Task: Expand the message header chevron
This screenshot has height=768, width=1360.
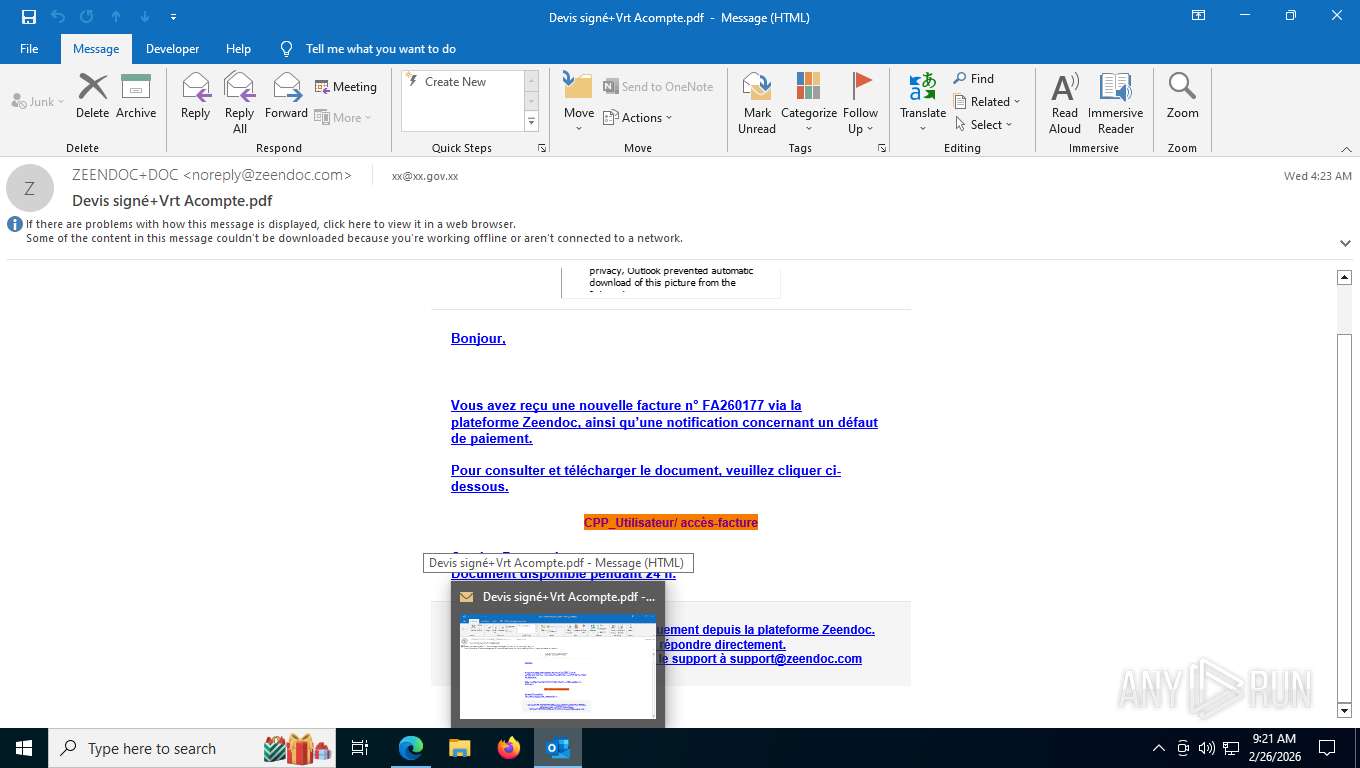Action: click(x=1346, y=243)
